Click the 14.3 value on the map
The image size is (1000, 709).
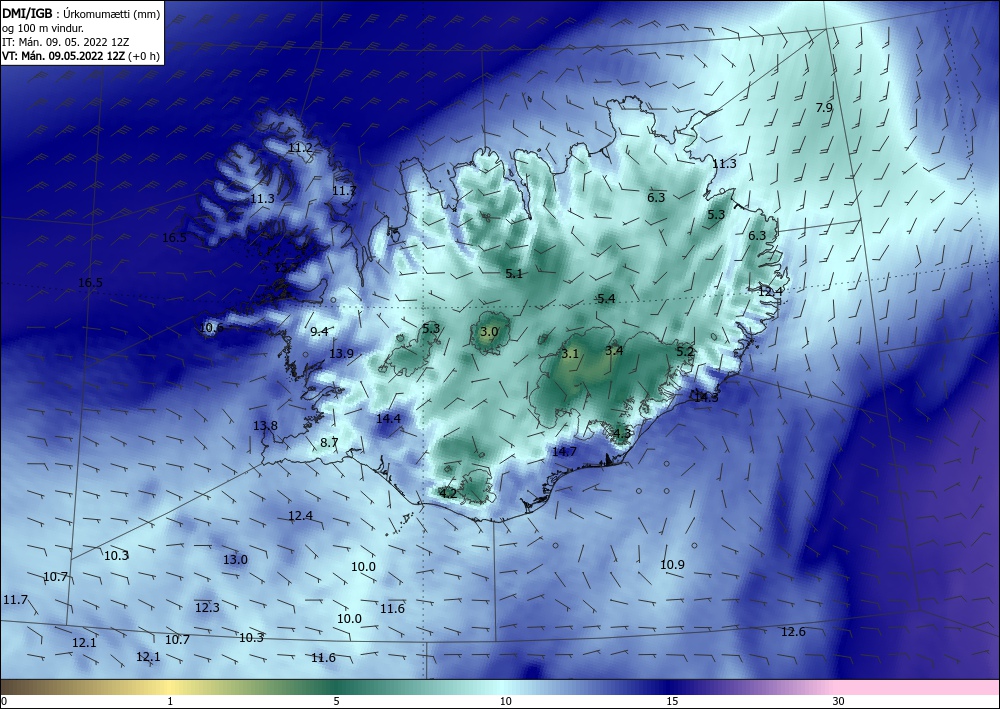point(706,397)
